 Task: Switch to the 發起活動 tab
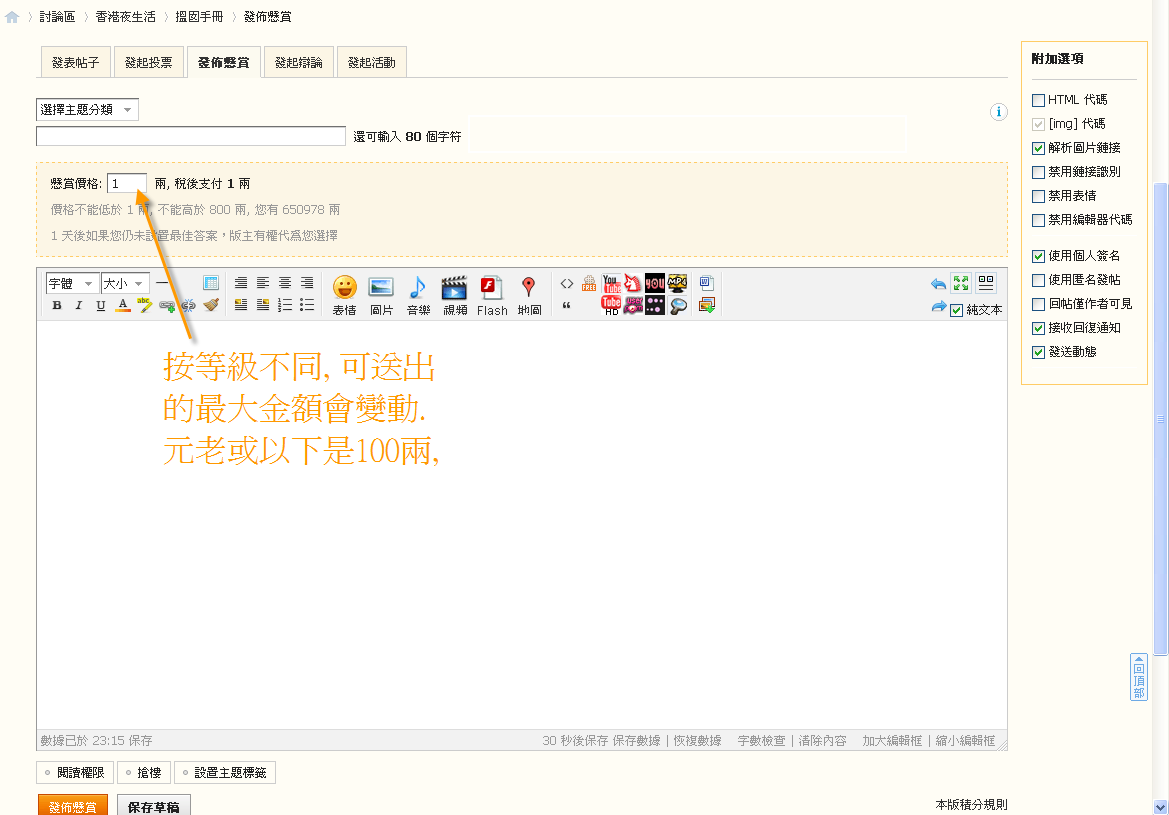(x=371, y=61)
